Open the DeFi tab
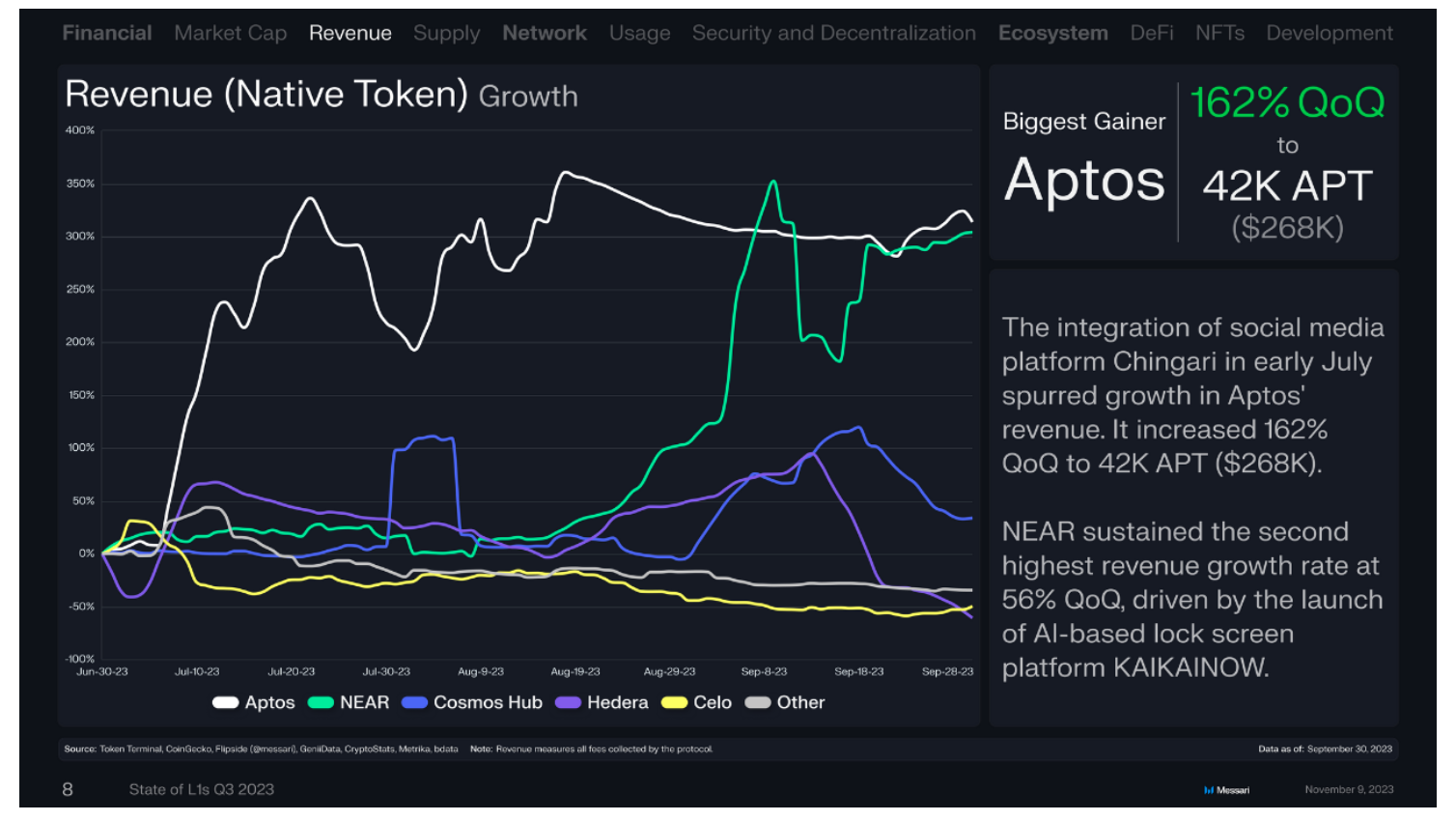Viewport: 1456px width, 821px height. [x=1152, y=33]
